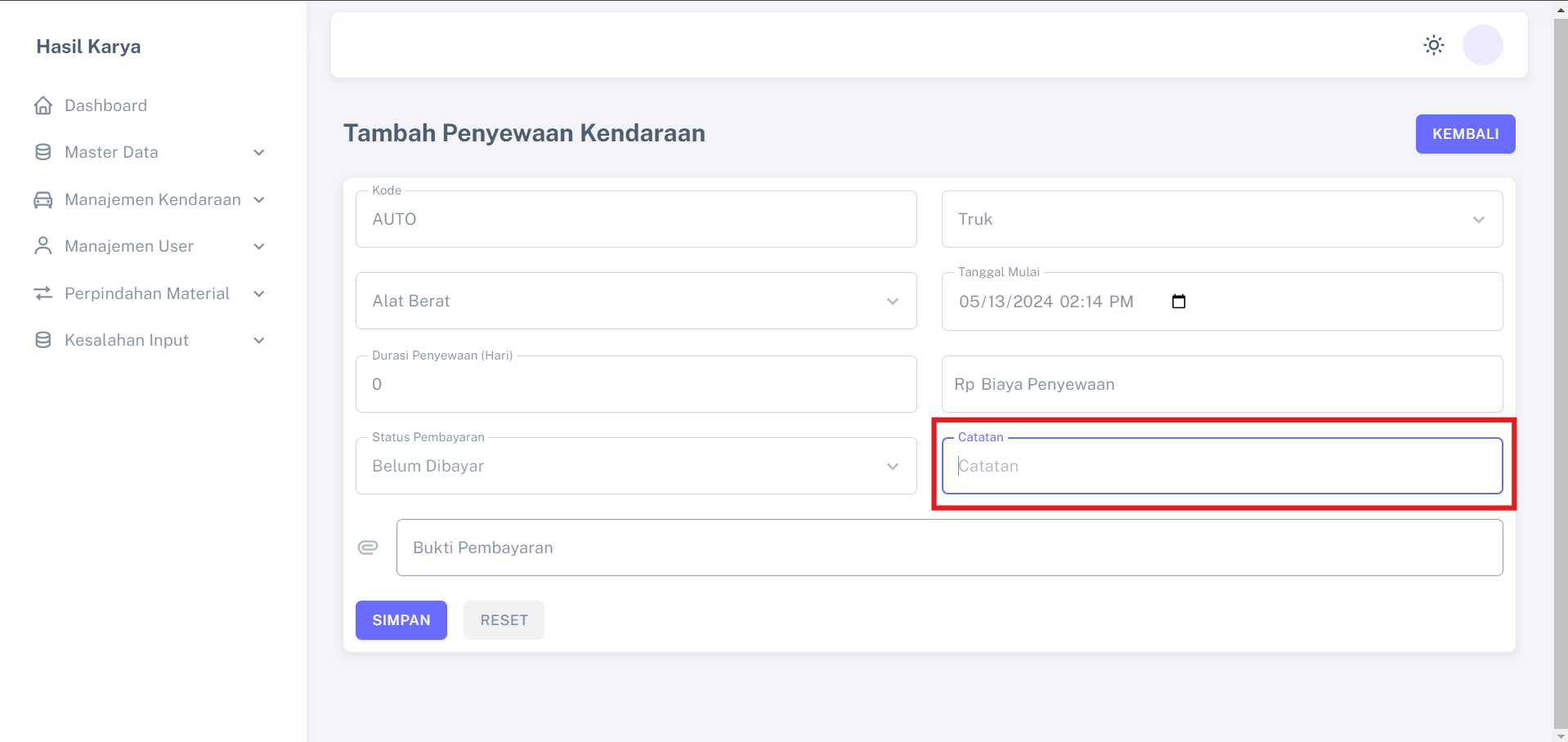
Task: Click the Manajemen Kendaraan car icon
Action: pos(43,199)
